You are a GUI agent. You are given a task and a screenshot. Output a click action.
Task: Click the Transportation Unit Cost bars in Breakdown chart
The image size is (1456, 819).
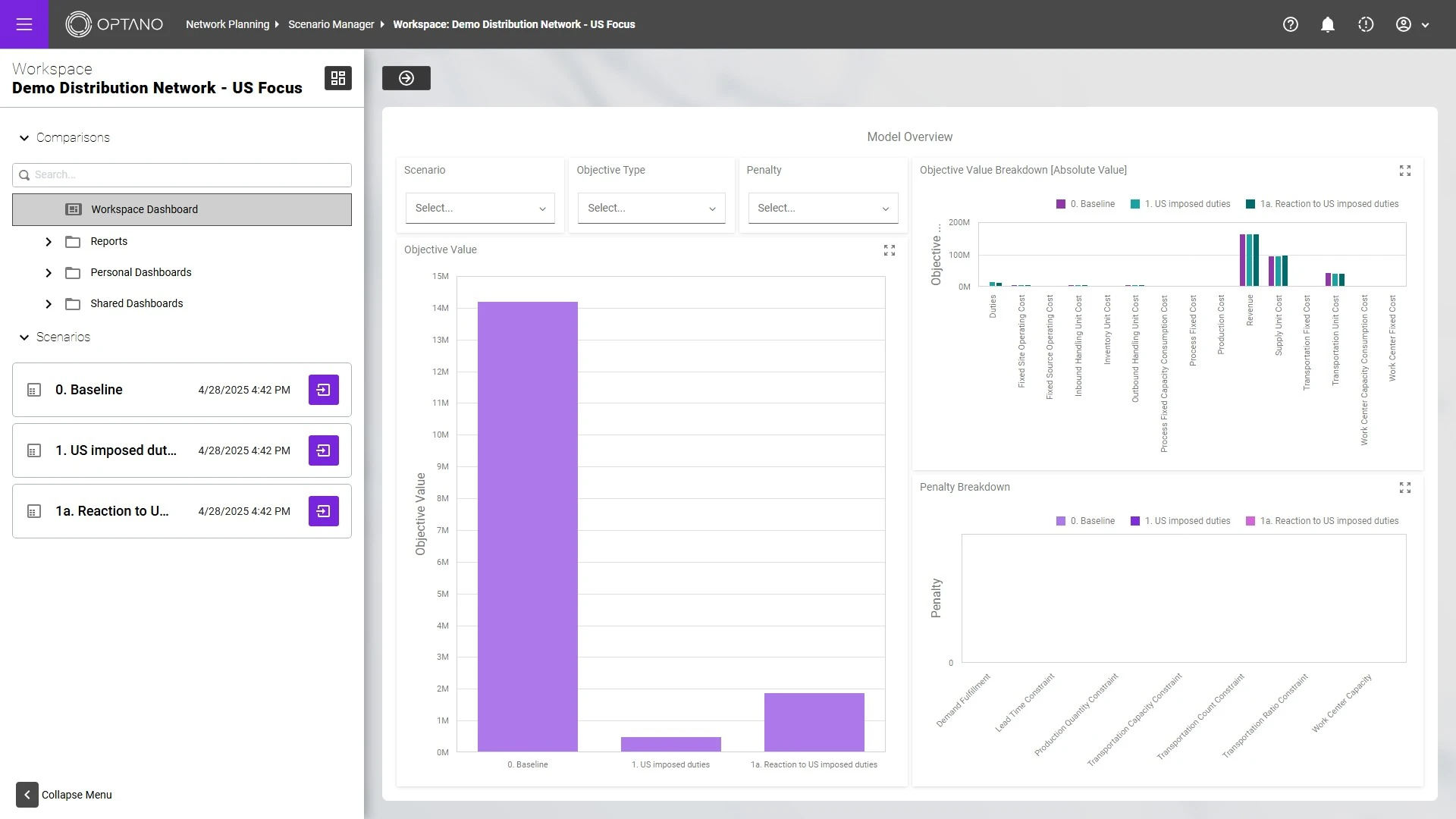tap(1335, 280)
